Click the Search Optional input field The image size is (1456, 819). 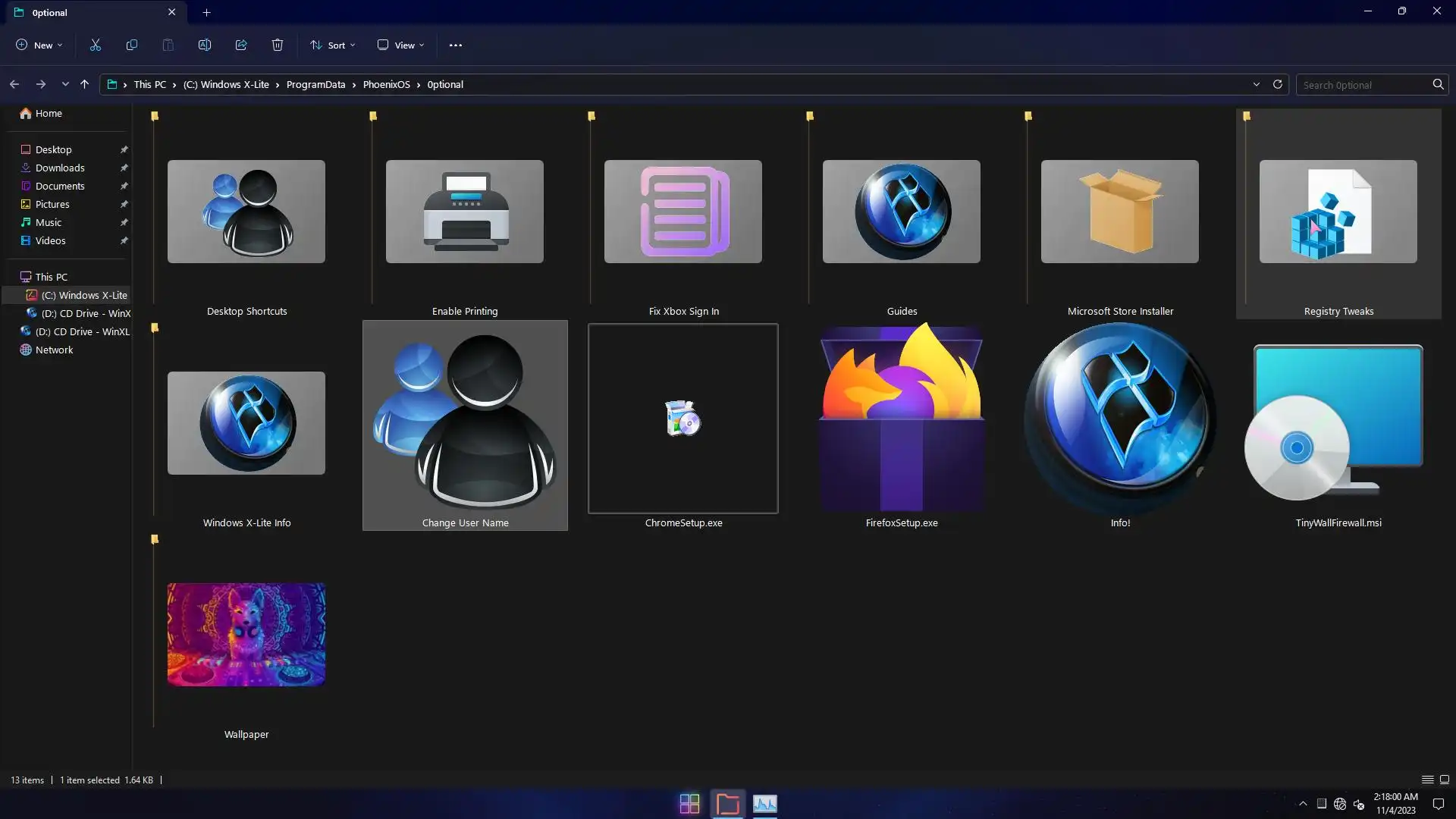coord(1363,84)
